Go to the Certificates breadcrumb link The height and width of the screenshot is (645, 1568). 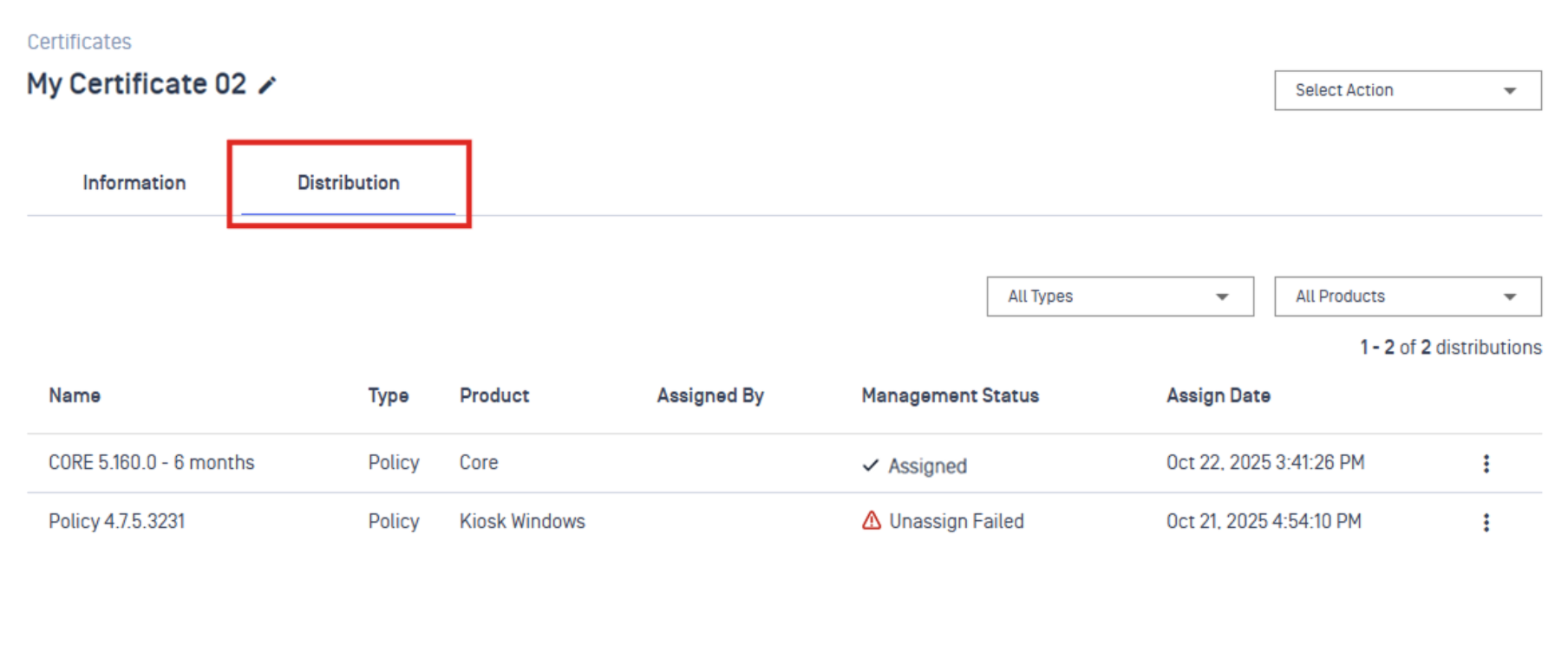pos(80,42)
